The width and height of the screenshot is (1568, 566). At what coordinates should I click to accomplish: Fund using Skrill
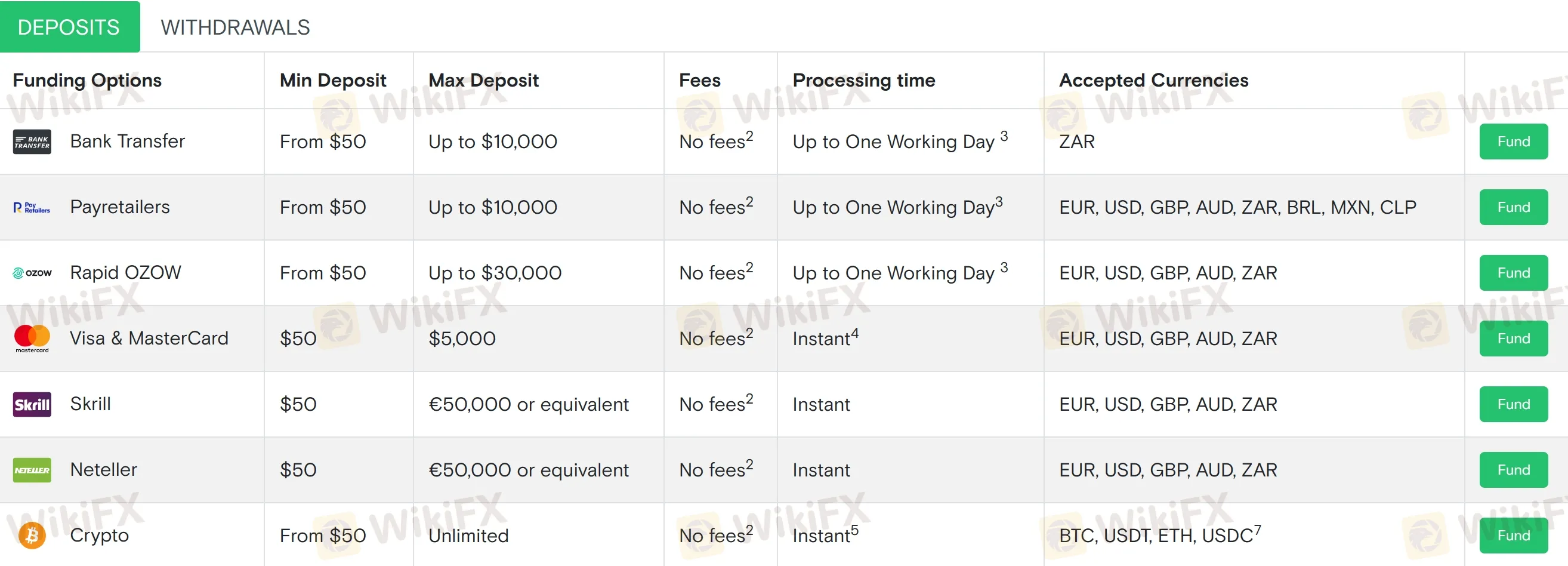pos(1513,405)
